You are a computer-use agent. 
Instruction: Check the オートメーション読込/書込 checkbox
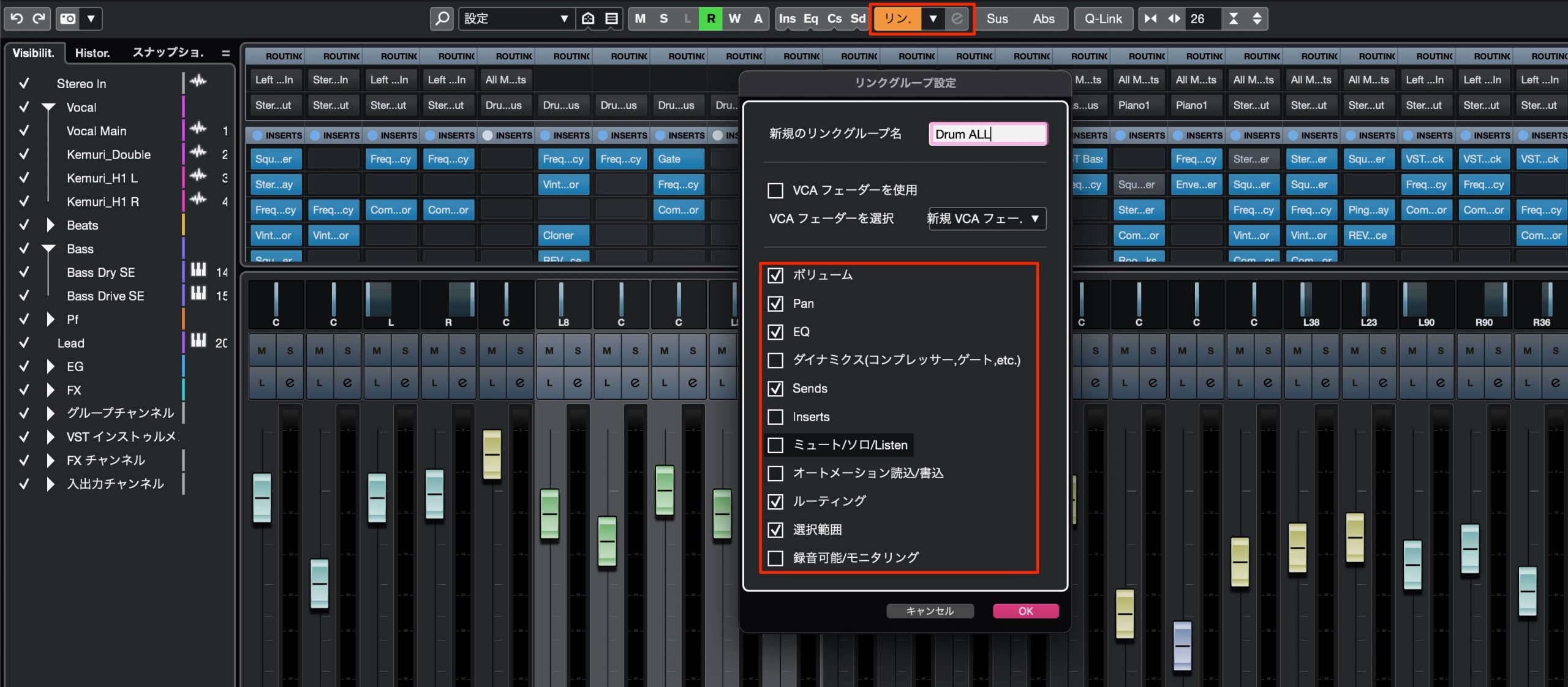click(x=775, y=473)
